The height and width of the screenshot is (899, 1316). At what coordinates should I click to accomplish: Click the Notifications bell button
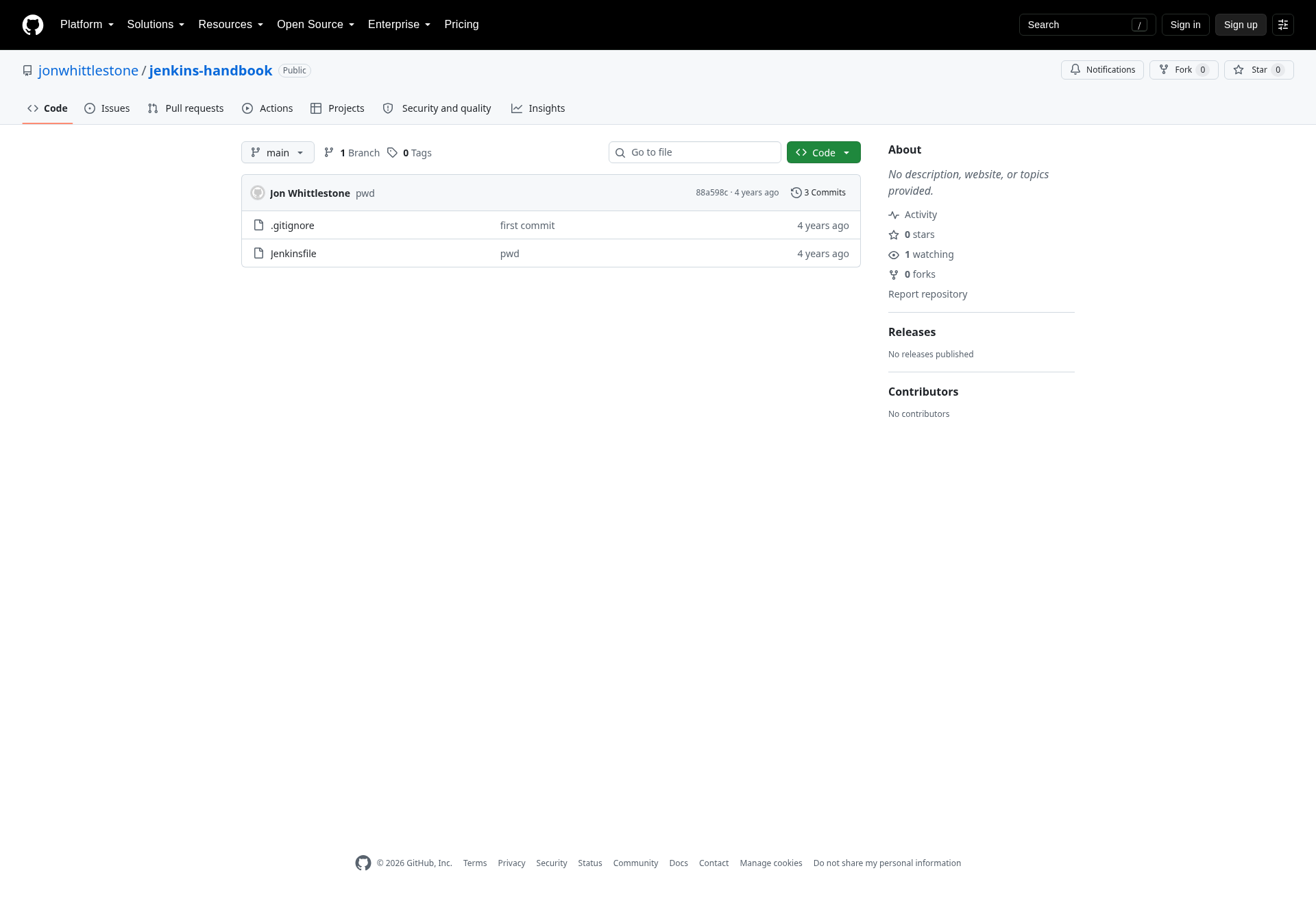coord(1102,70)
